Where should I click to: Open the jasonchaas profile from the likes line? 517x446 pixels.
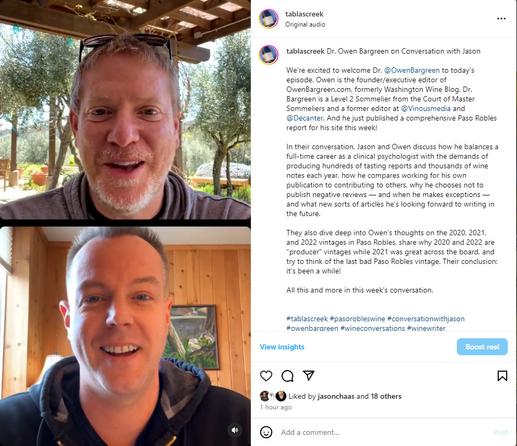click(336, 396)
